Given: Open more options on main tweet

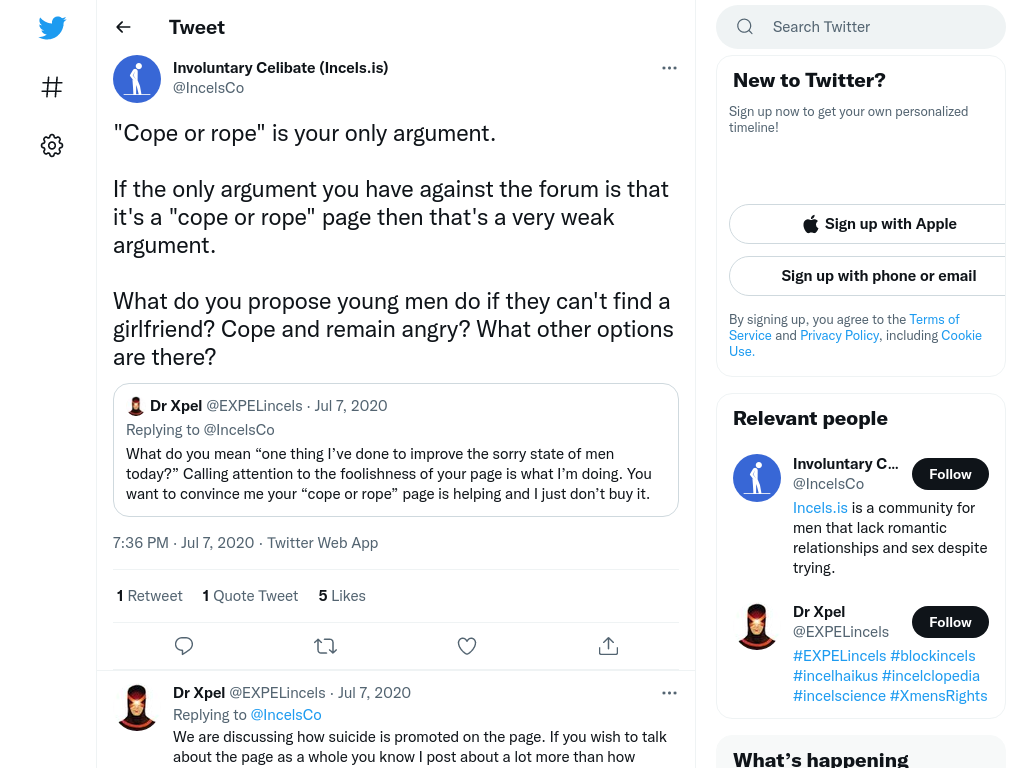Looking at the screenshot, I should coord(669,68).
